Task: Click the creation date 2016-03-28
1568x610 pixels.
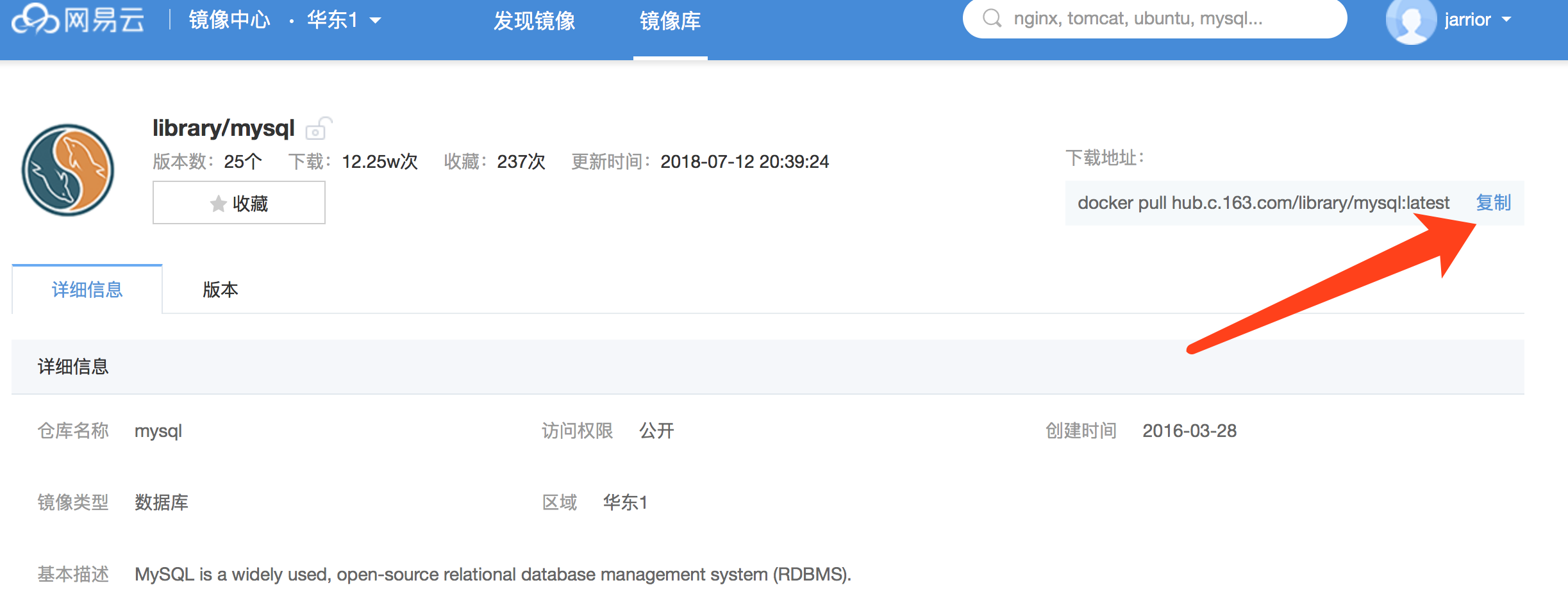Action: 1189,431
